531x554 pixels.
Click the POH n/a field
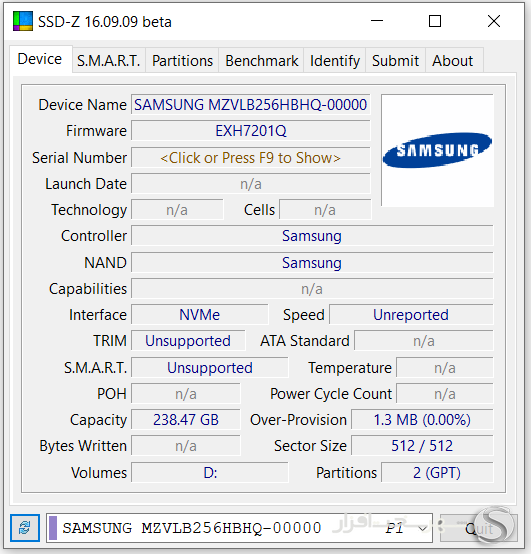click(x=186, y=394)
